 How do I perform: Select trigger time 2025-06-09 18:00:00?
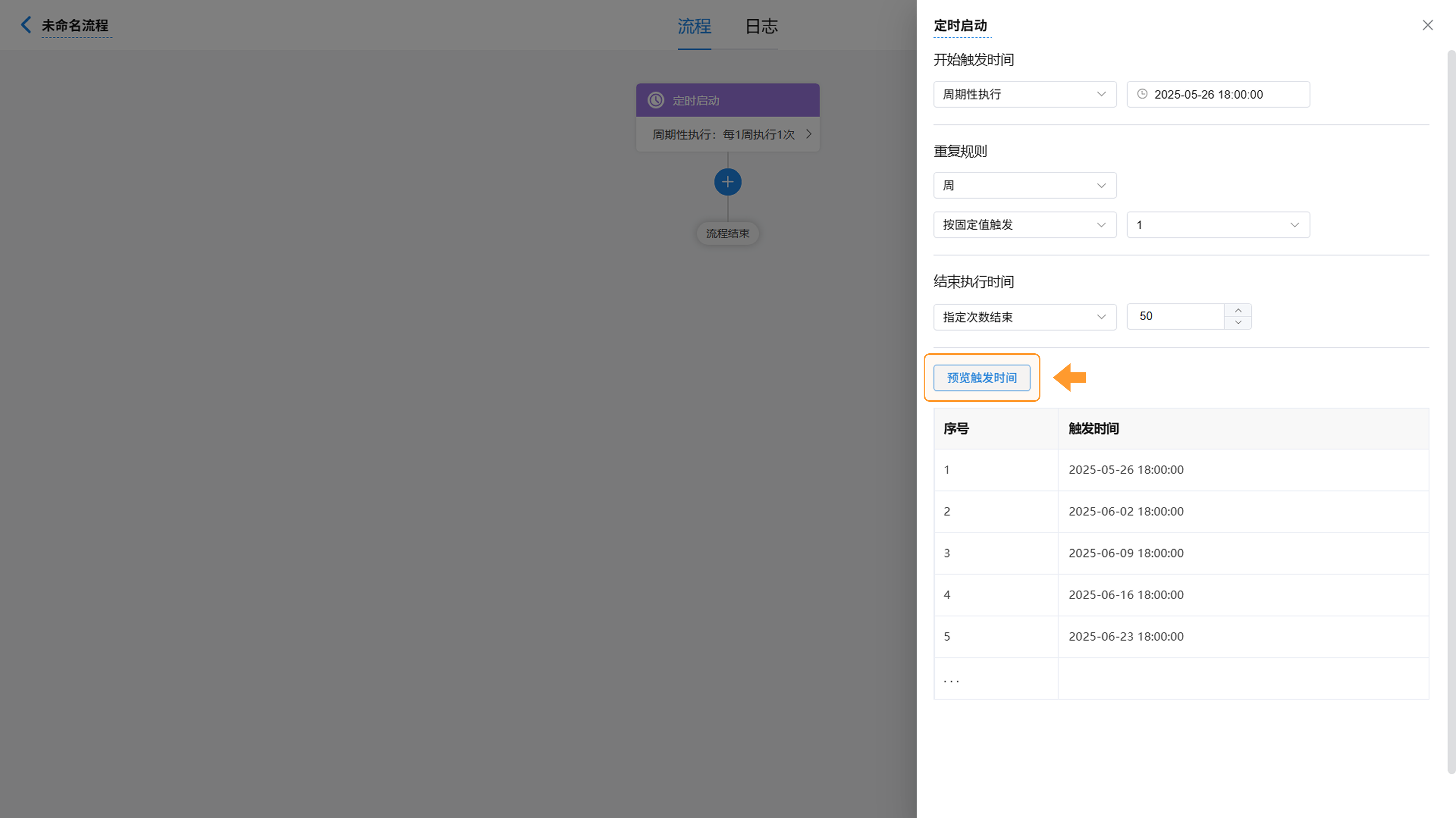pos(1126,553)
